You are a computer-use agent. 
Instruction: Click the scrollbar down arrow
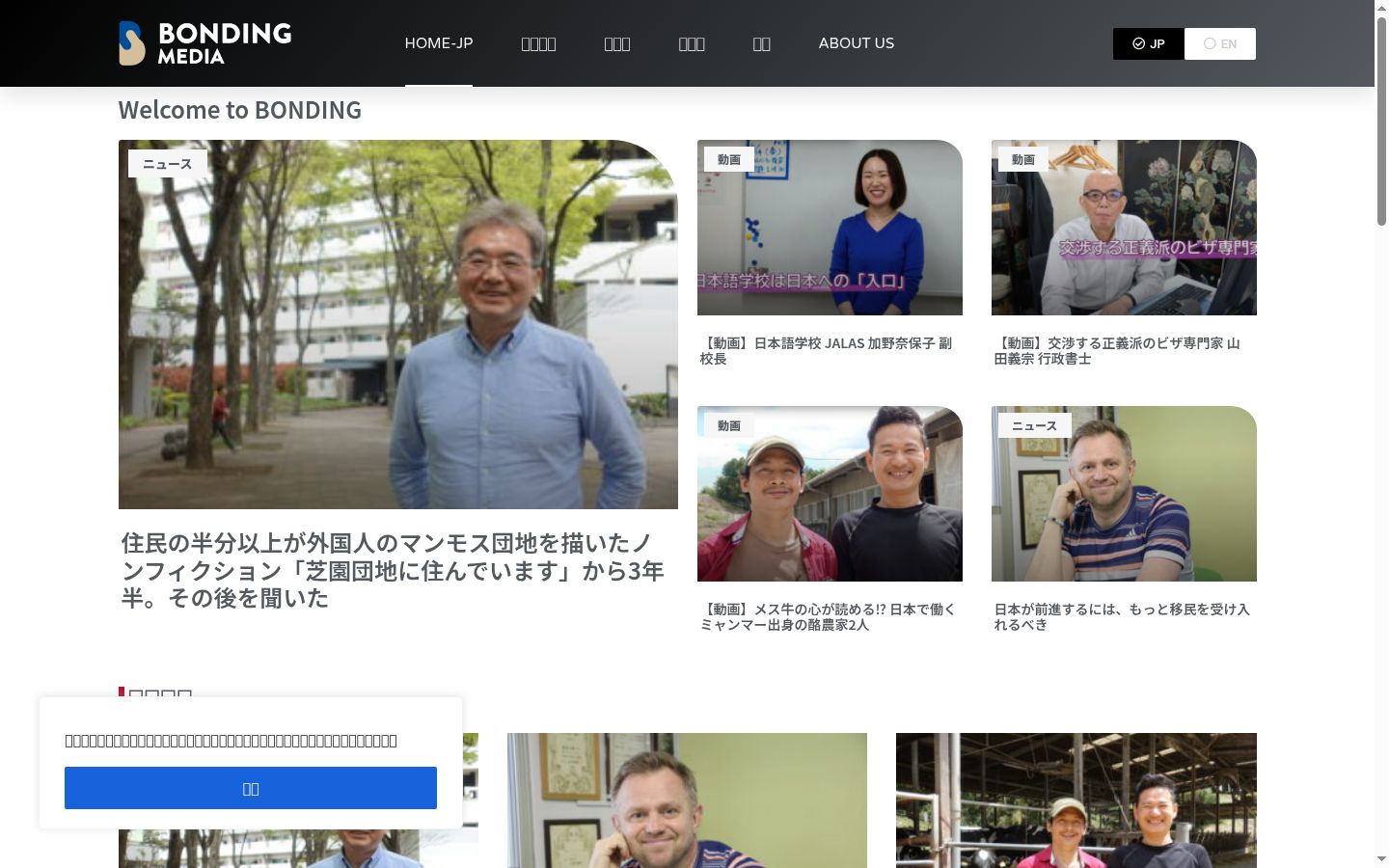tap(1381, 859)
